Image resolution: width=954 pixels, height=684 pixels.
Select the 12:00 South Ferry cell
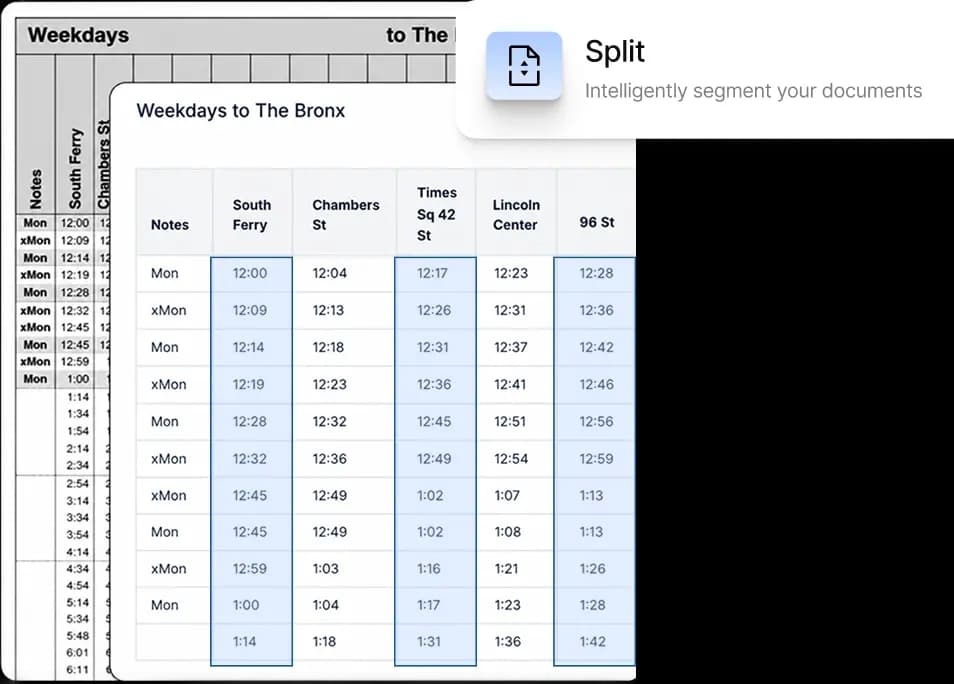[x=251, y=273]
